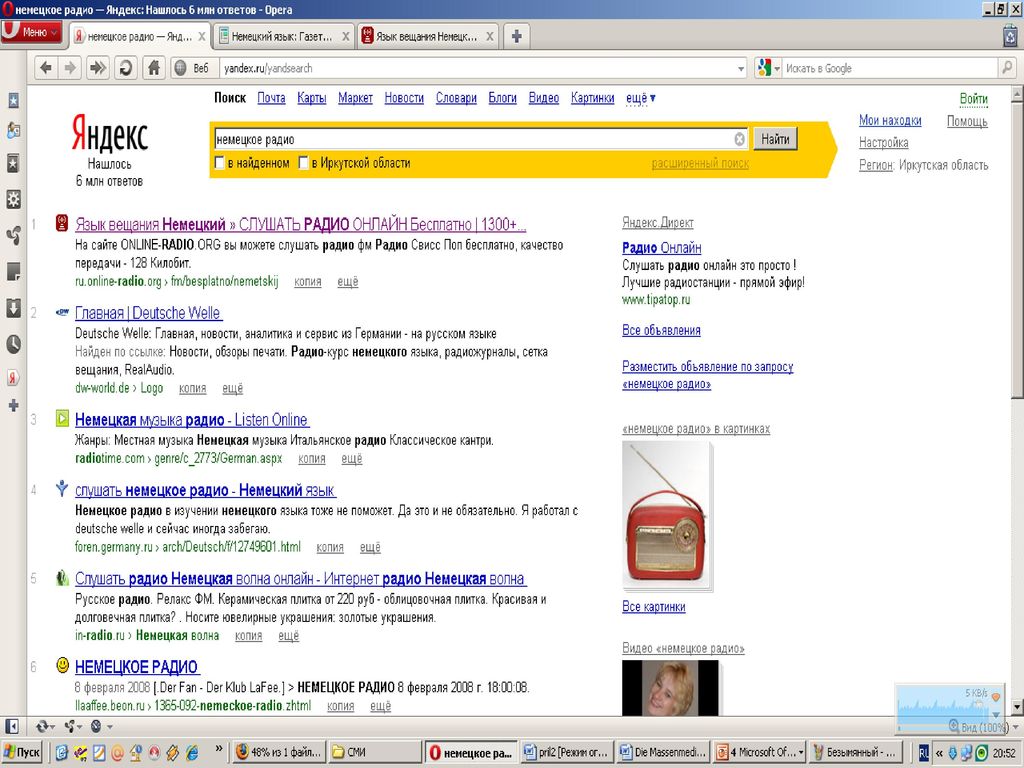This screenshot has height=768, width=1024.
Task: Click the forward navigation arrow
Action: coord(70,68)
